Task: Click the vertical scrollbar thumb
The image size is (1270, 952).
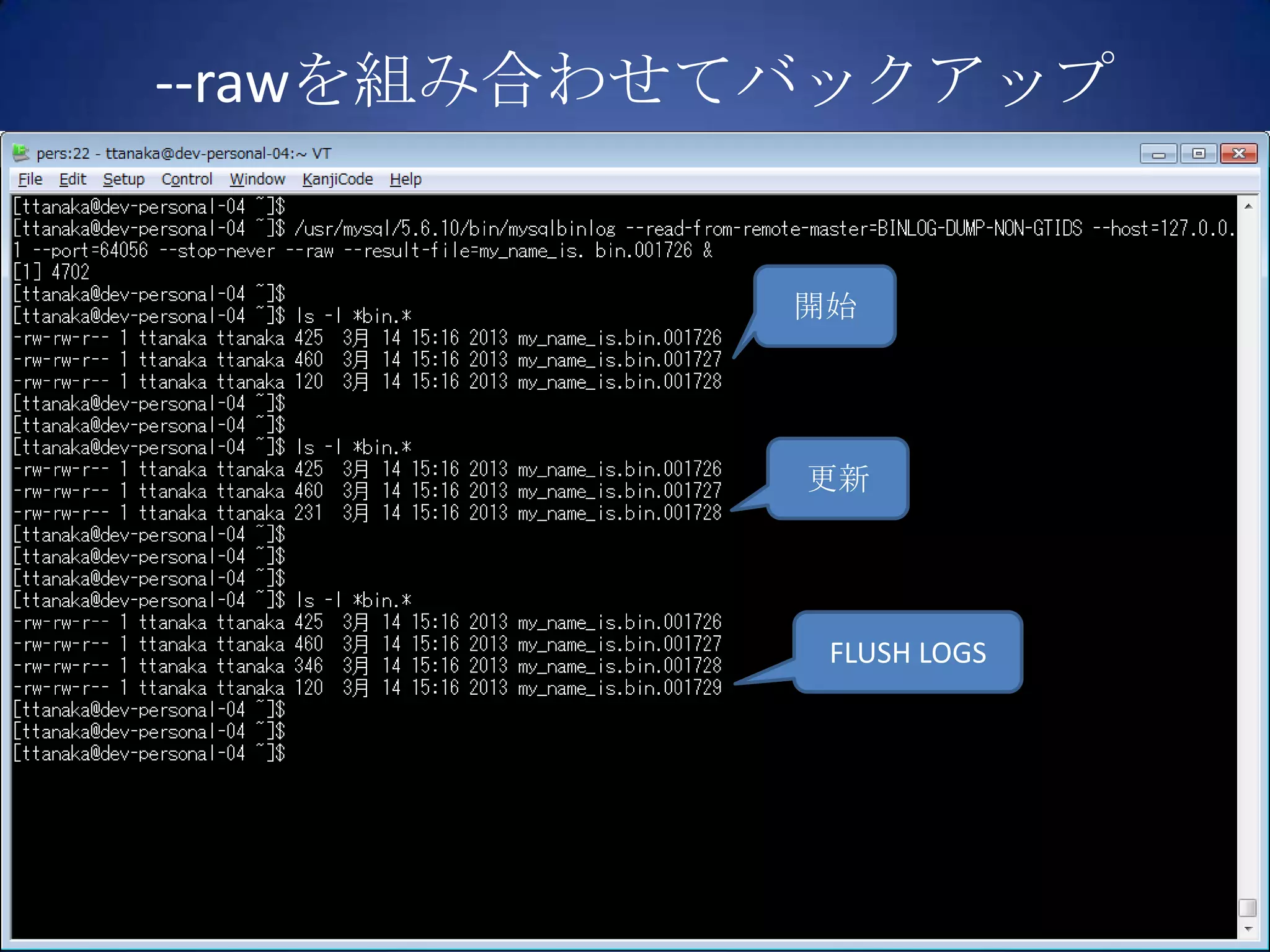Action: pyautogui.click(x=1248, y=908)
